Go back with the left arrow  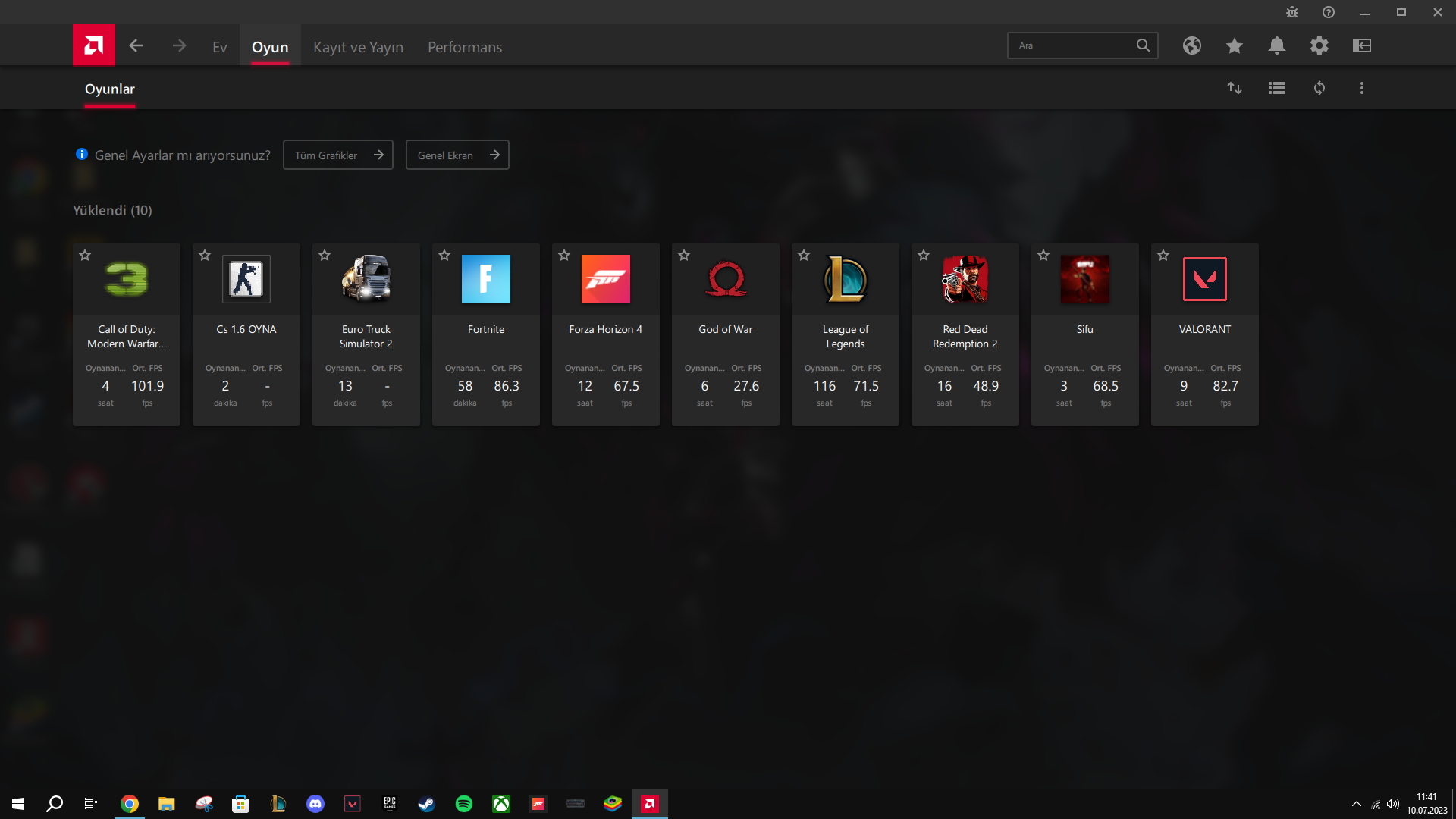pyautogui.click(x=136, y=45)
